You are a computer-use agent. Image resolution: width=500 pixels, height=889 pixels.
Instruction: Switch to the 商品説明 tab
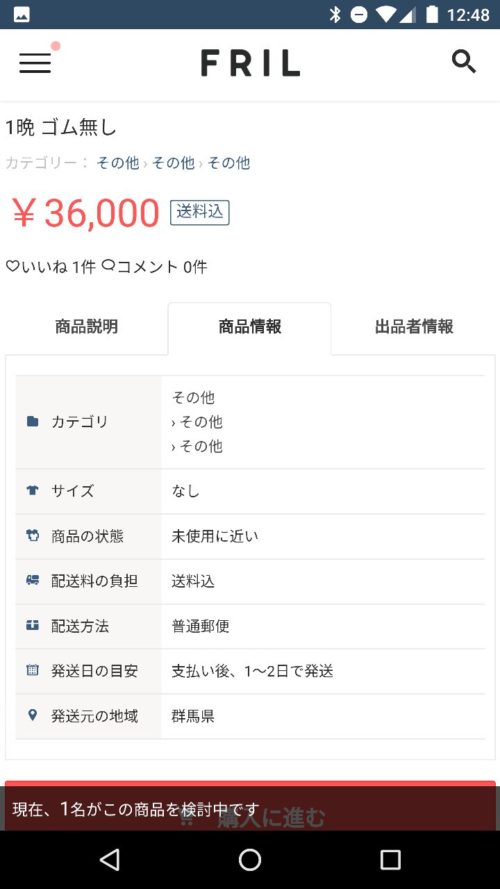pos(87,327)
